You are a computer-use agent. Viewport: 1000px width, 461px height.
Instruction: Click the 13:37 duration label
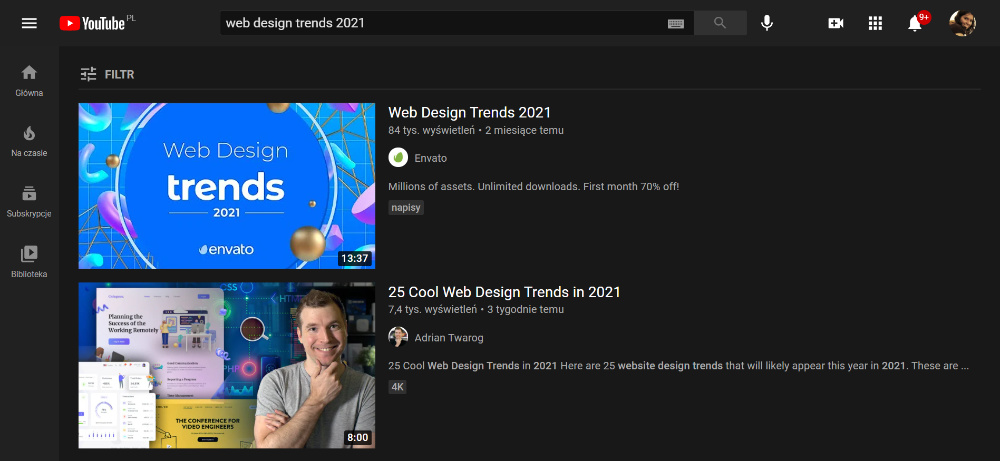coord(355,258)
